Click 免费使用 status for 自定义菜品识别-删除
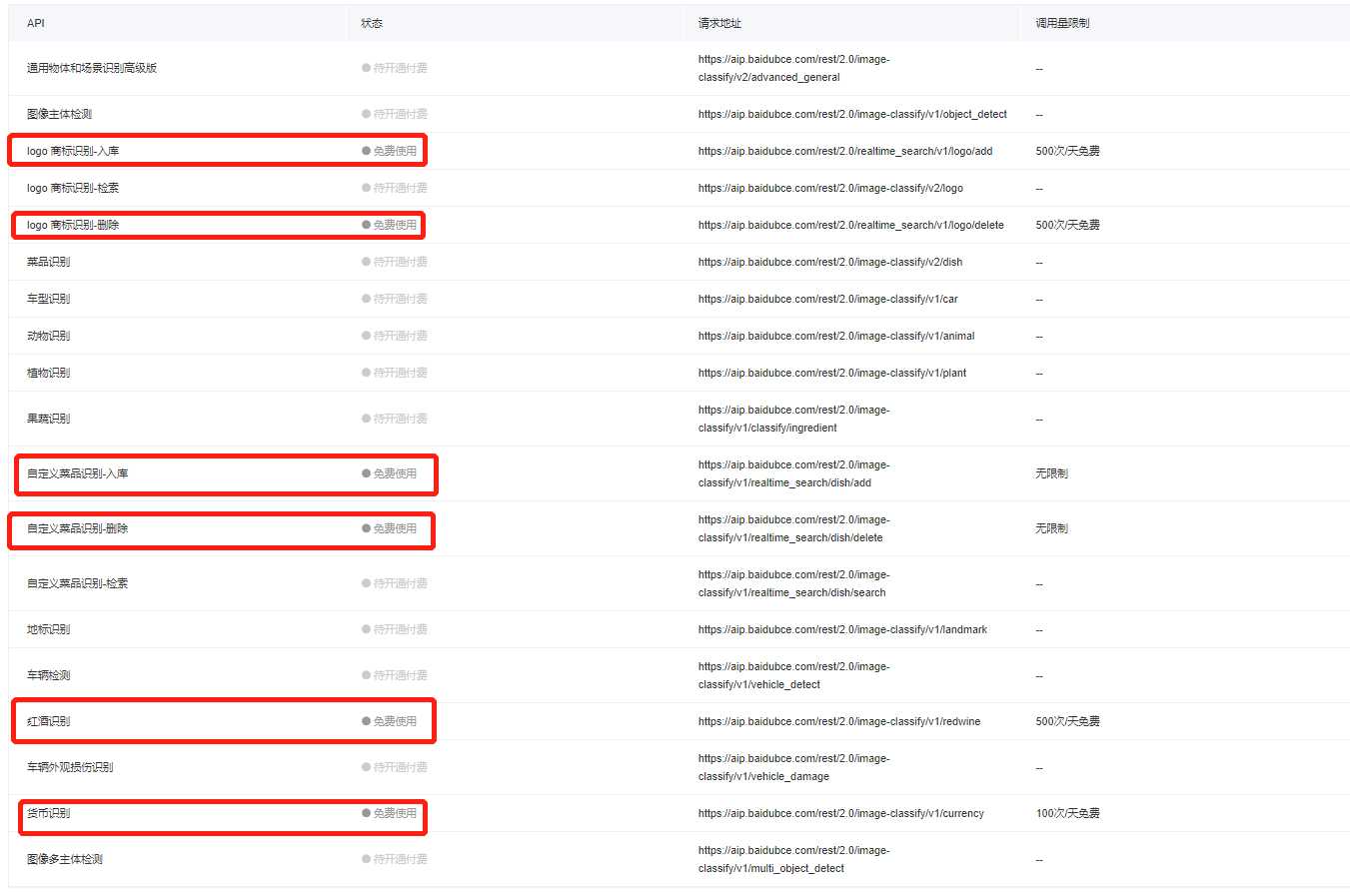Viewport: 1350px width, 896px height. point(390,528)
